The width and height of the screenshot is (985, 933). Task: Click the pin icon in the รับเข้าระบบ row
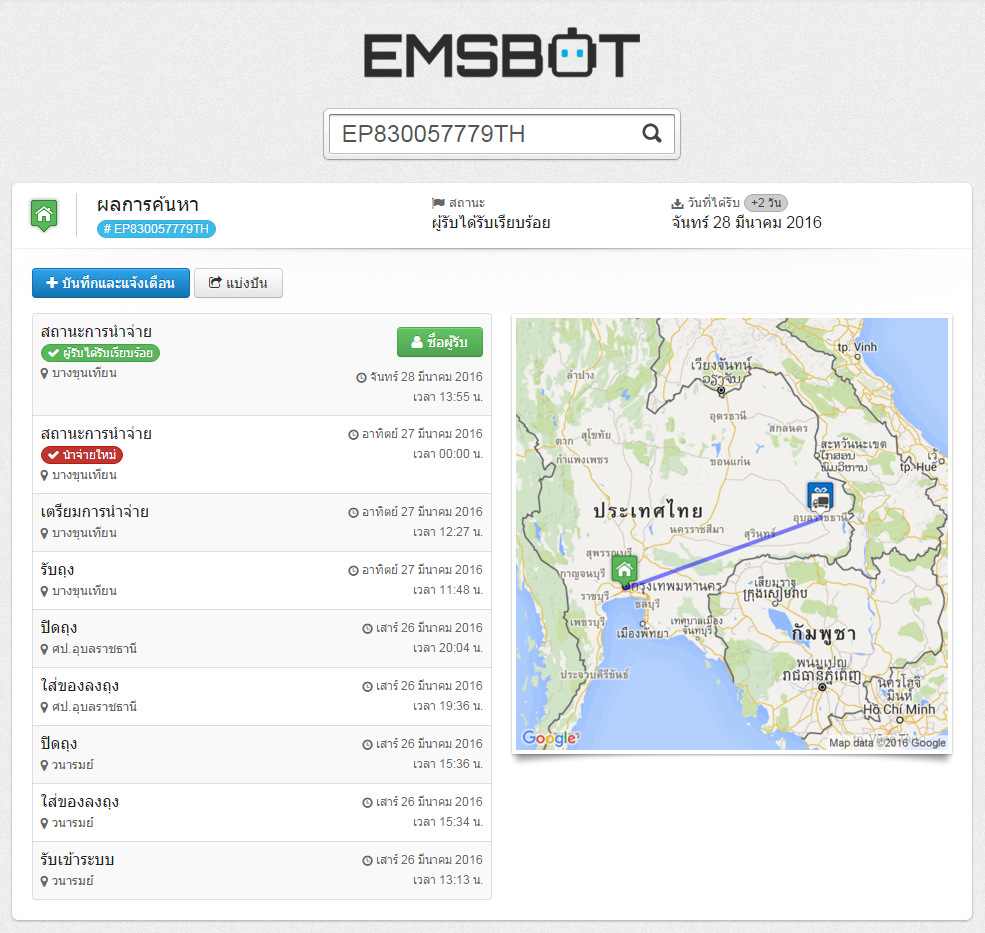[44, 881]
